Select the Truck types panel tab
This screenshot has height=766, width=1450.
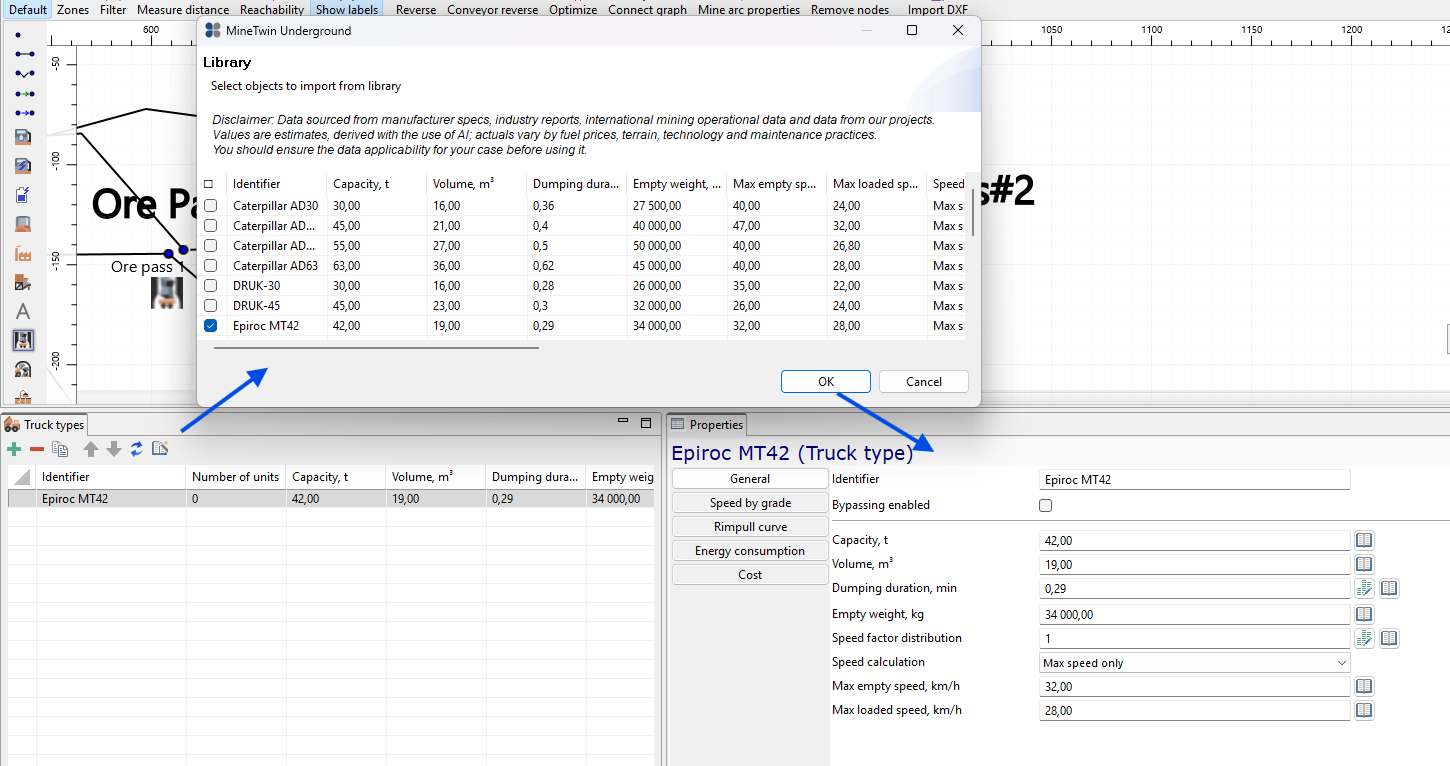coord(45,425)
